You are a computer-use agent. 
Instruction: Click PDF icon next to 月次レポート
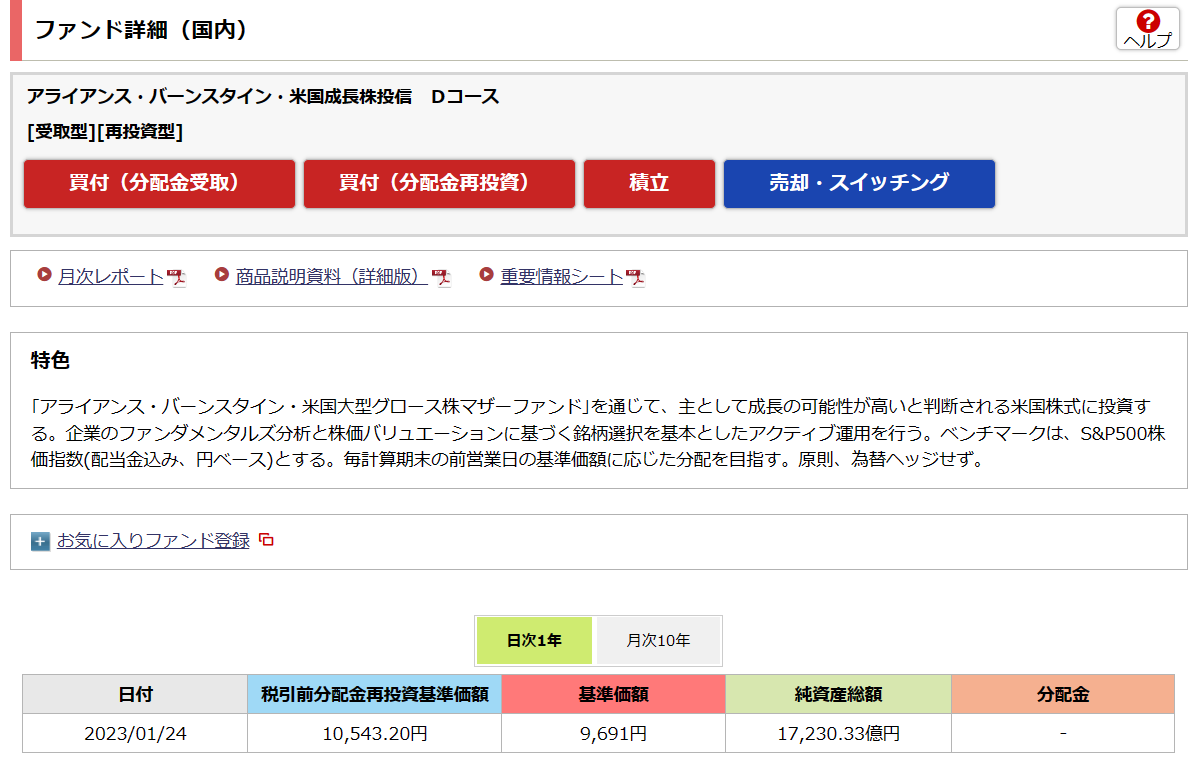[x=176, y=277]
